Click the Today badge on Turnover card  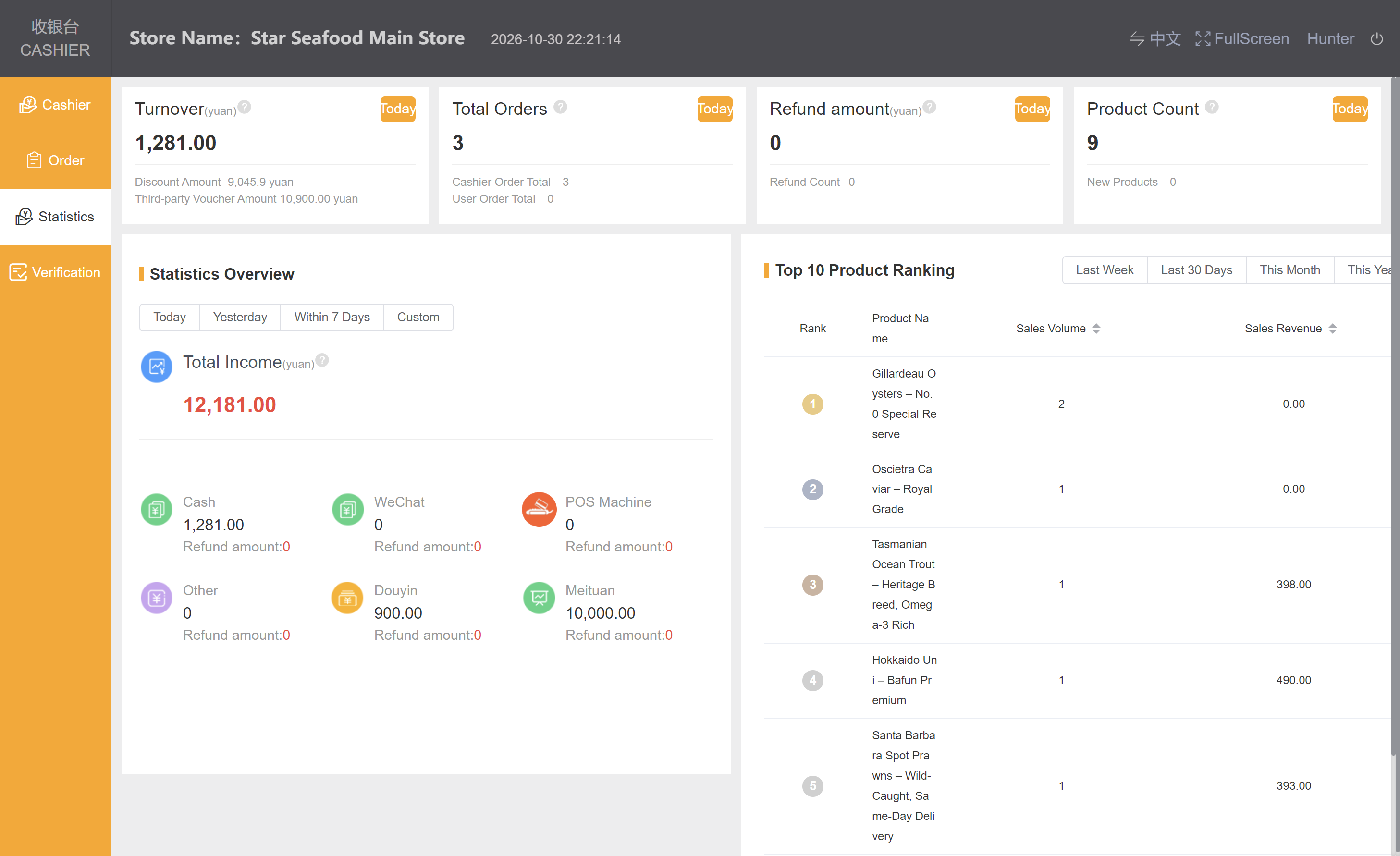(x=398, y=109)
